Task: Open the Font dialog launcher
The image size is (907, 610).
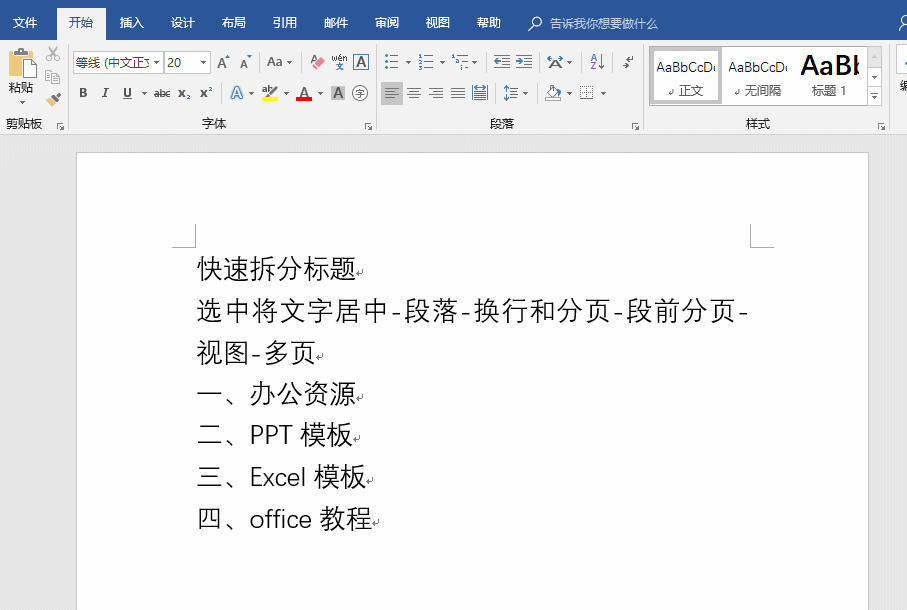Action: [368, 126]
